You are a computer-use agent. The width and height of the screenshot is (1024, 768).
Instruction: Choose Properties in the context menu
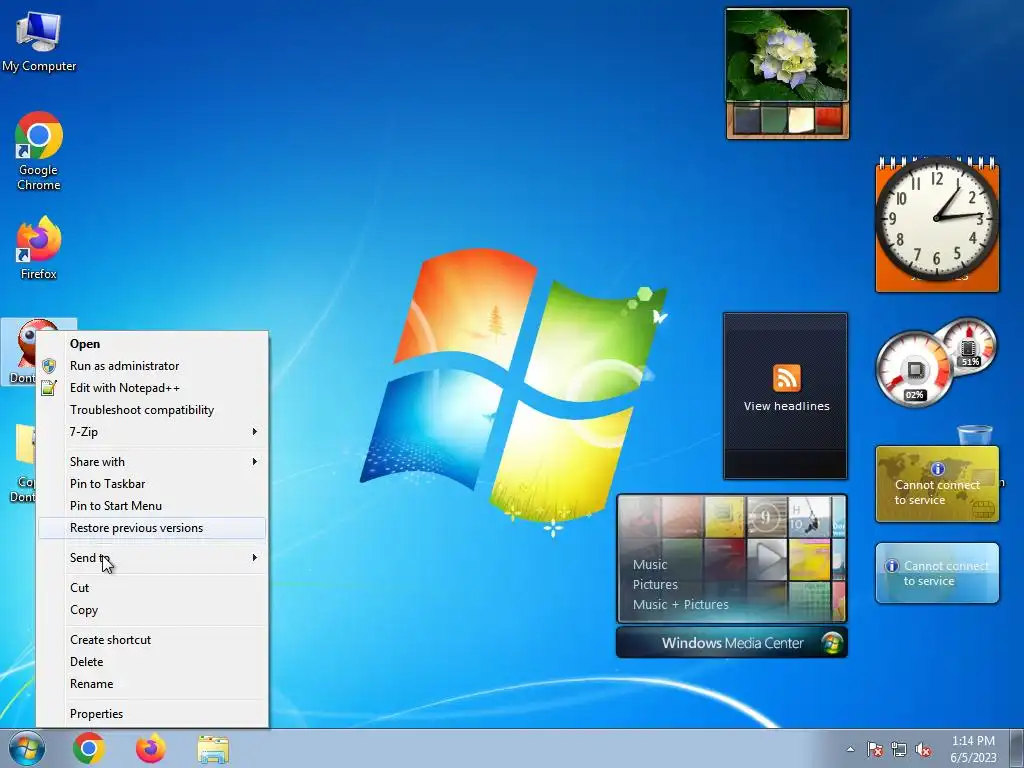152,714
